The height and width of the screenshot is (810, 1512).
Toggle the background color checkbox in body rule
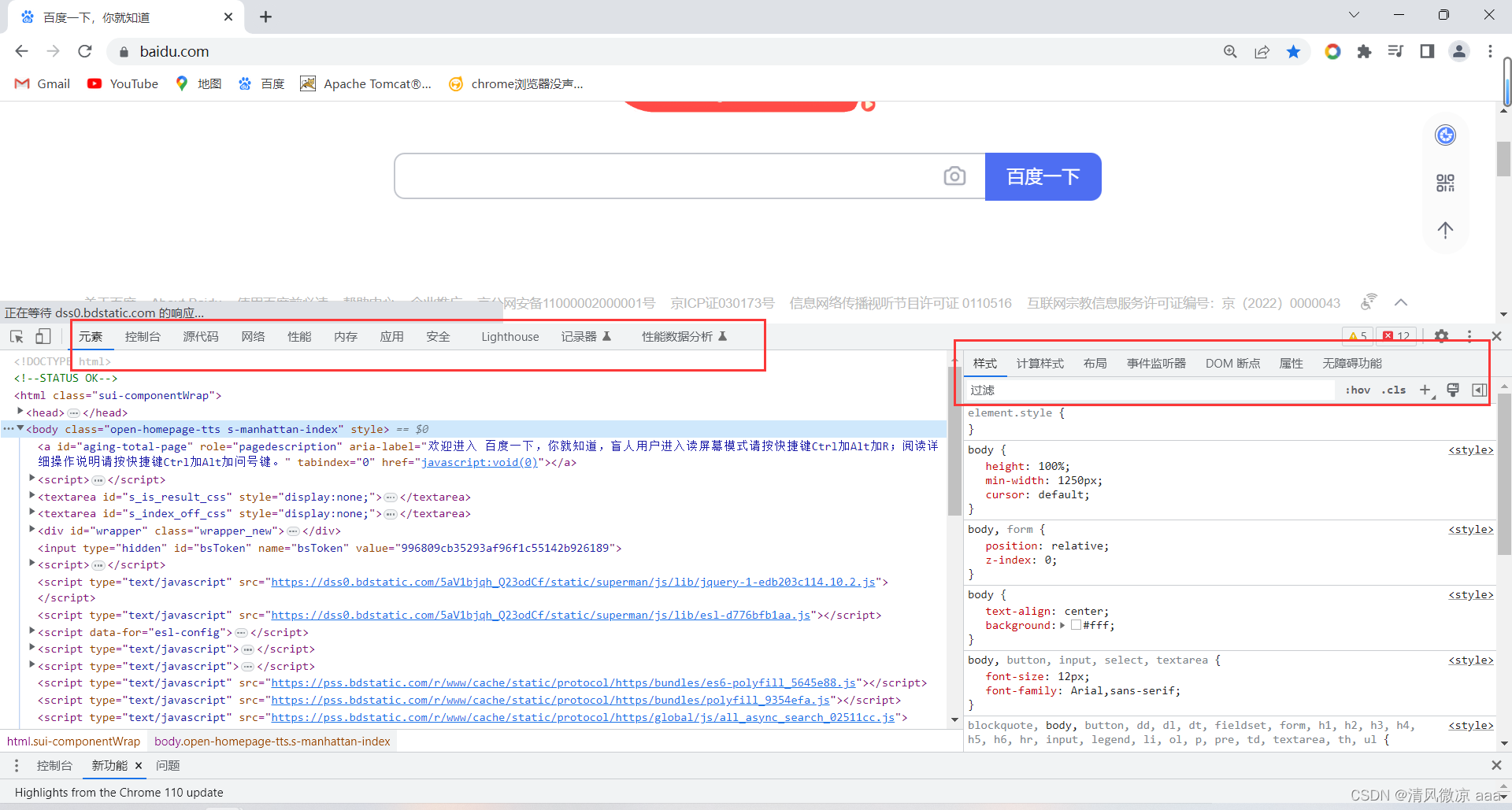pos(1077,625)
